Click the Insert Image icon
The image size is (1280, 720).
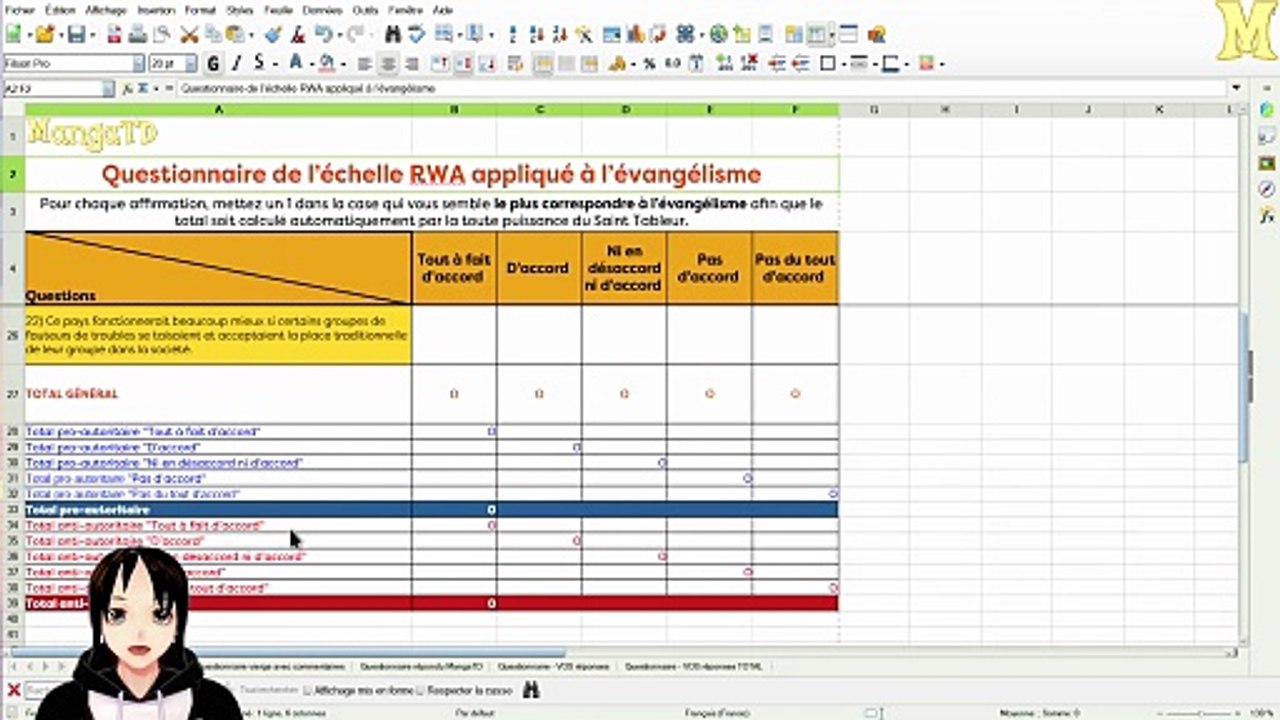click(611, 34)
